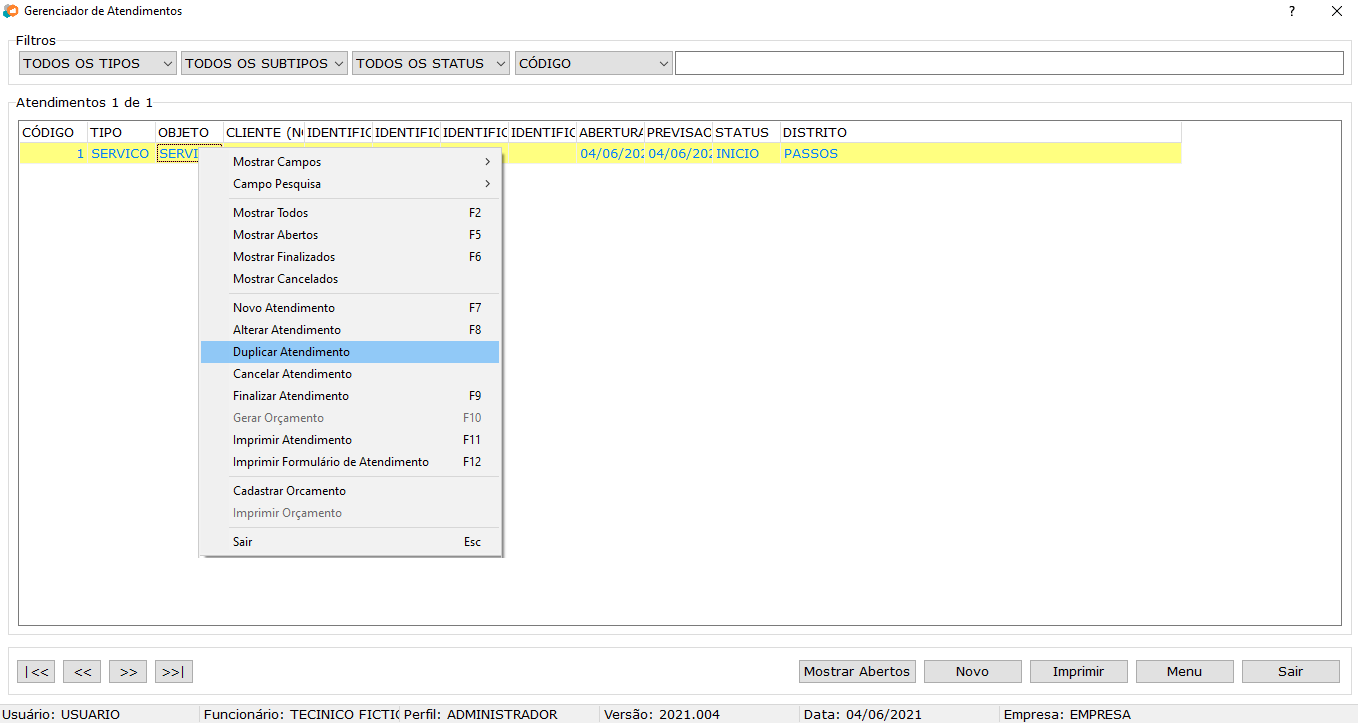The height and width of the screenshot is (723, 1358).
Task: Open the CÓDIGO search field dropdown
Action: [x=593, y=63]
